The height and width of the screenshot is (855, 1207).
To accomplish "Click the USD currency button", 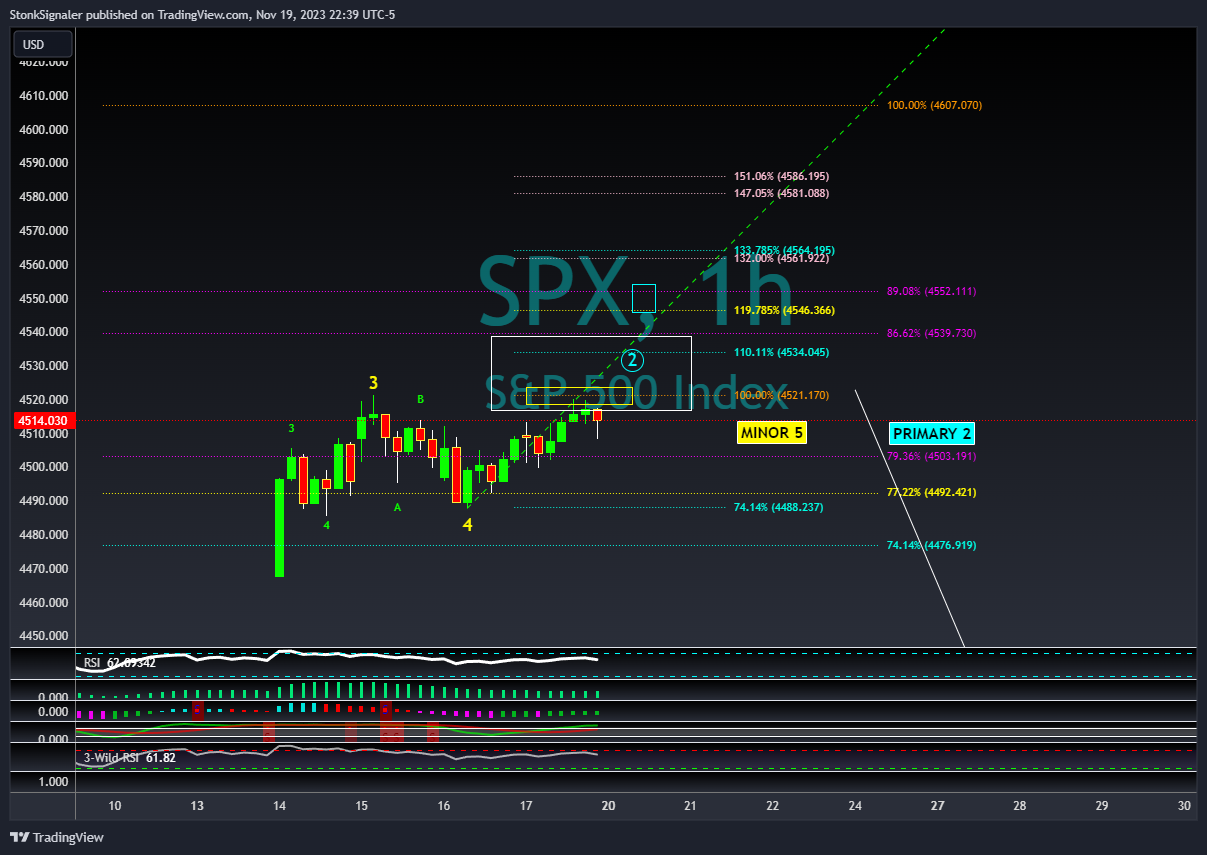I will 42,44.
